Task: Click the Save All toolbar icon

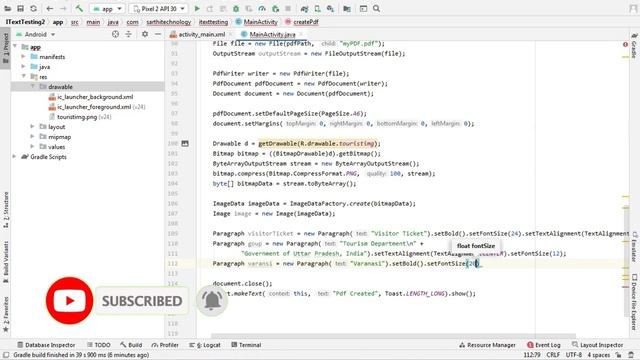Action: (x=20, y=9)
